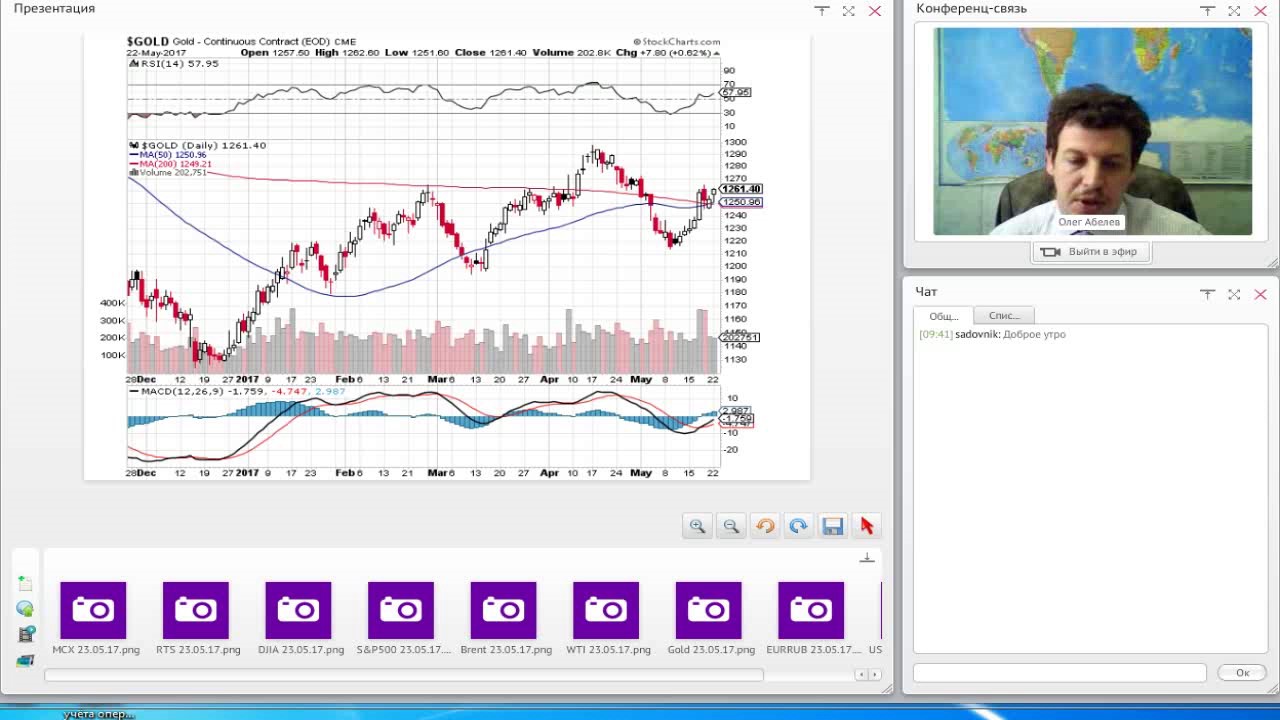This screenshot has width=1280, height=720.
Task: Close the Конференц-связь panel
Action: point(1261,11)
